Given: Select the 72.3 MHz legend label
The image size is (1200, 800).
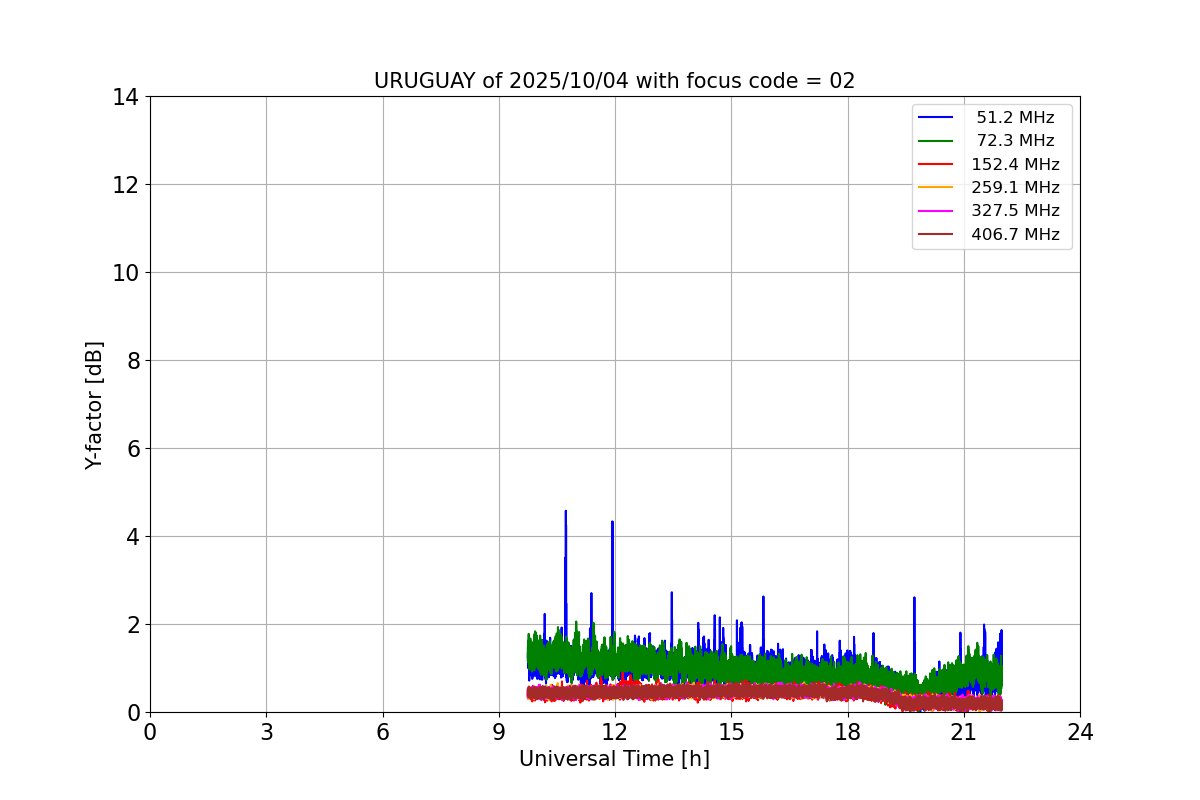Looking at the screenshot, I should click(1015, 141).
